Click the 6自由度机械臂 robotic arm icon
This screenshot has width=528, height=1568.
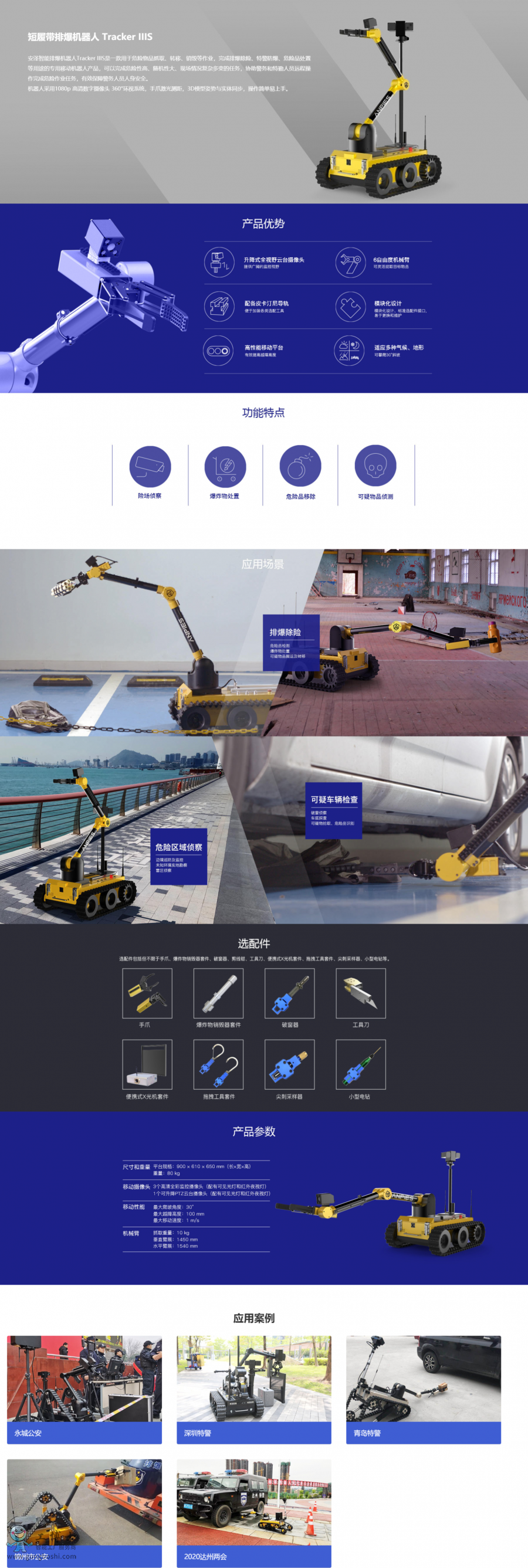click(x=350, y=262)
